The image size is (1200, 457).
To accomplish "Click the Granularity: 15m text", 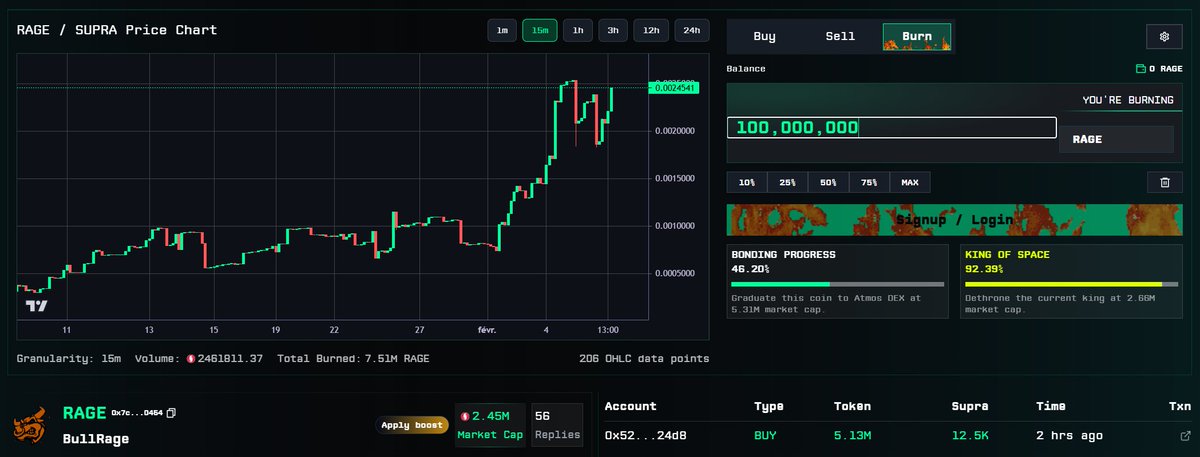I will click(70, 358).
